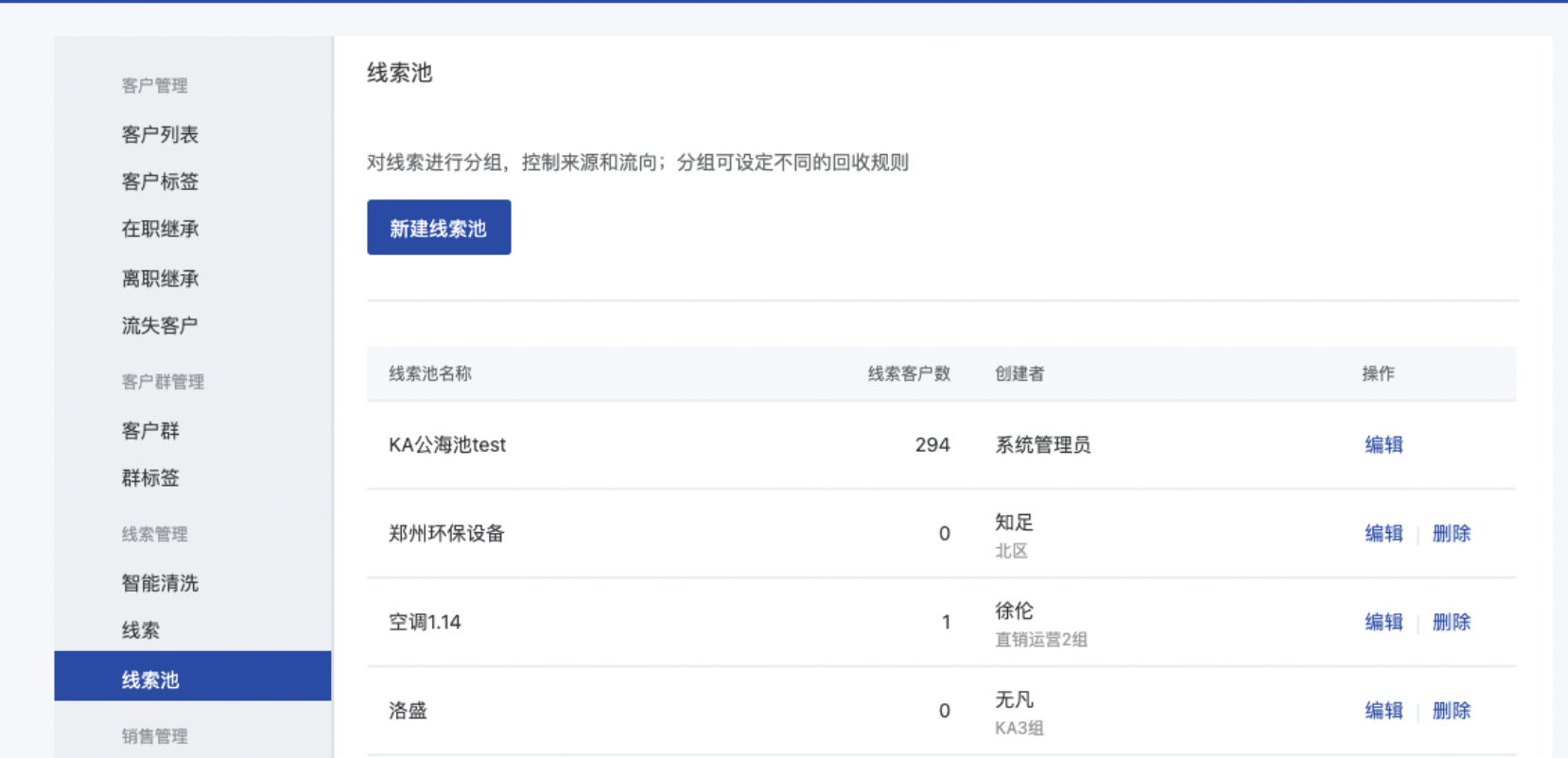Open 客户列表 in the sidebar

tap(160, 134)
